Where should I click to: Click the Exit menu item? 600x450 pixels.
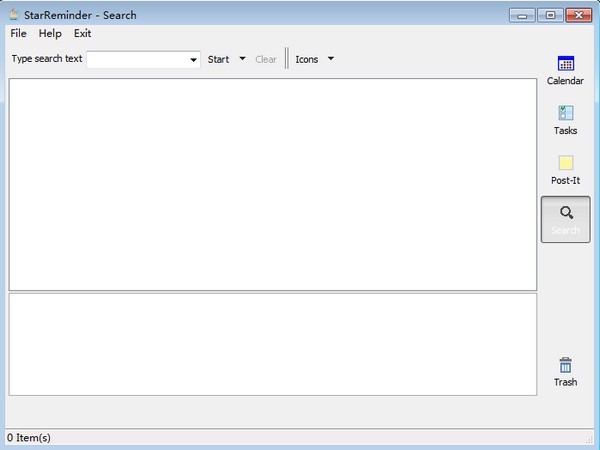82,33
